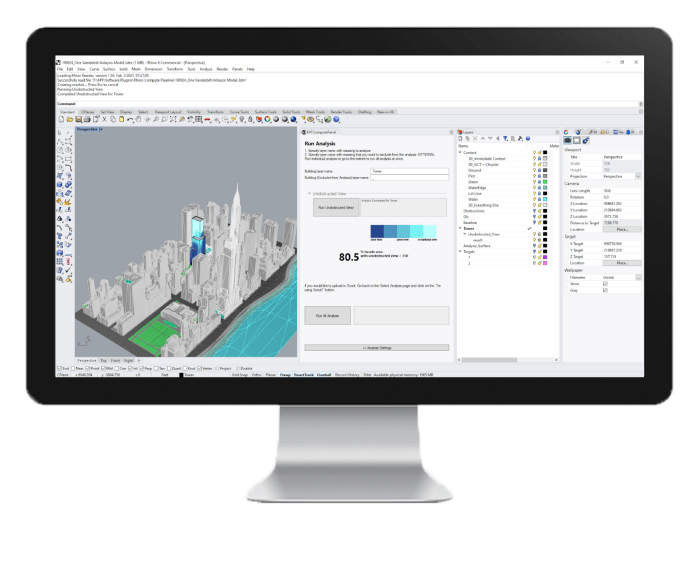Collapse the Context layer group
The height and width of the screenshot is (561, 700).
point(460,153)
